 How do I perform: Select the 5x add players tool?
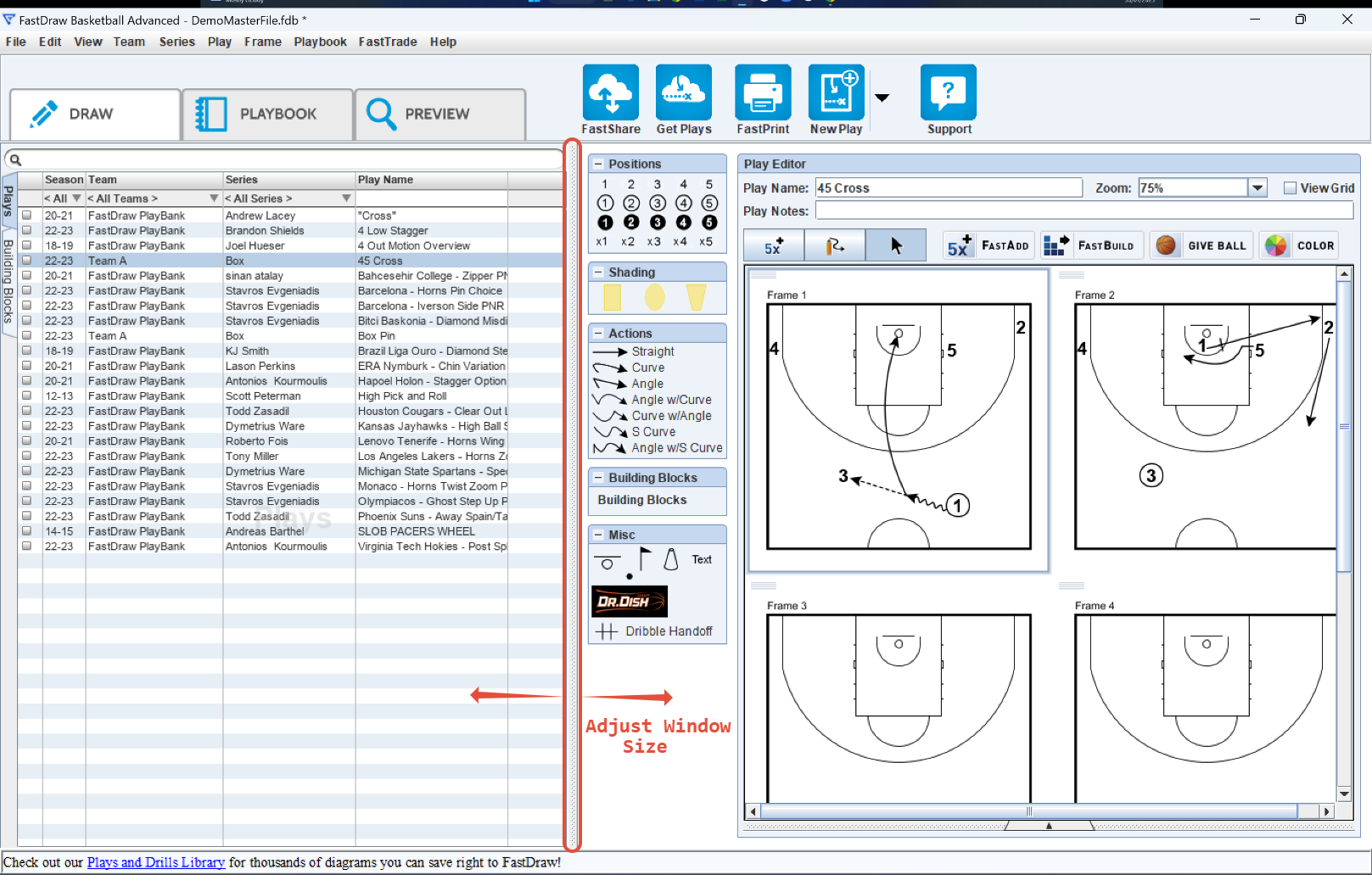774,246
